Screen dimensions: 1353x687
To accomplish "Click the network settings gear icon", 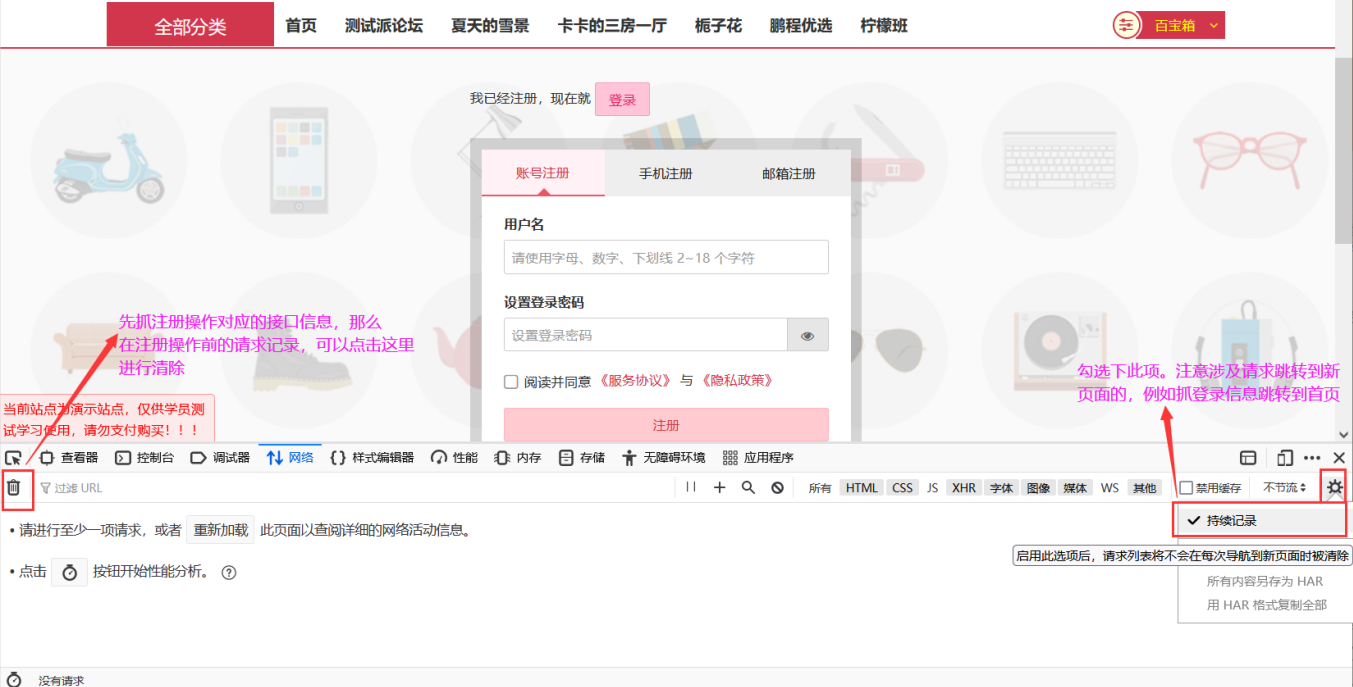I will pos(1334,487).
